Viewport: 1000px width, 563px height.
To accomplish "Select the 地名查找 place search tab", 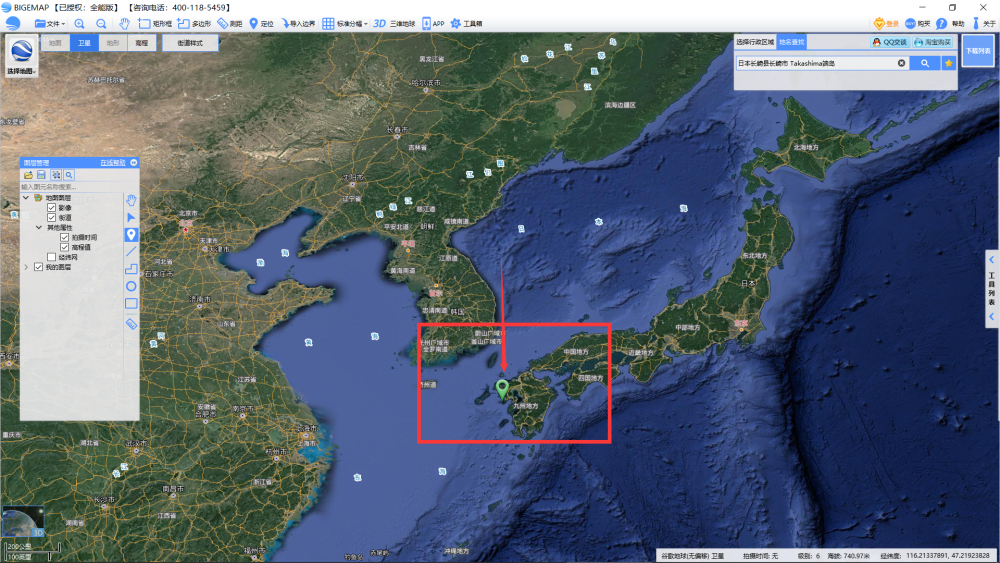I will (x=791, y=42).
